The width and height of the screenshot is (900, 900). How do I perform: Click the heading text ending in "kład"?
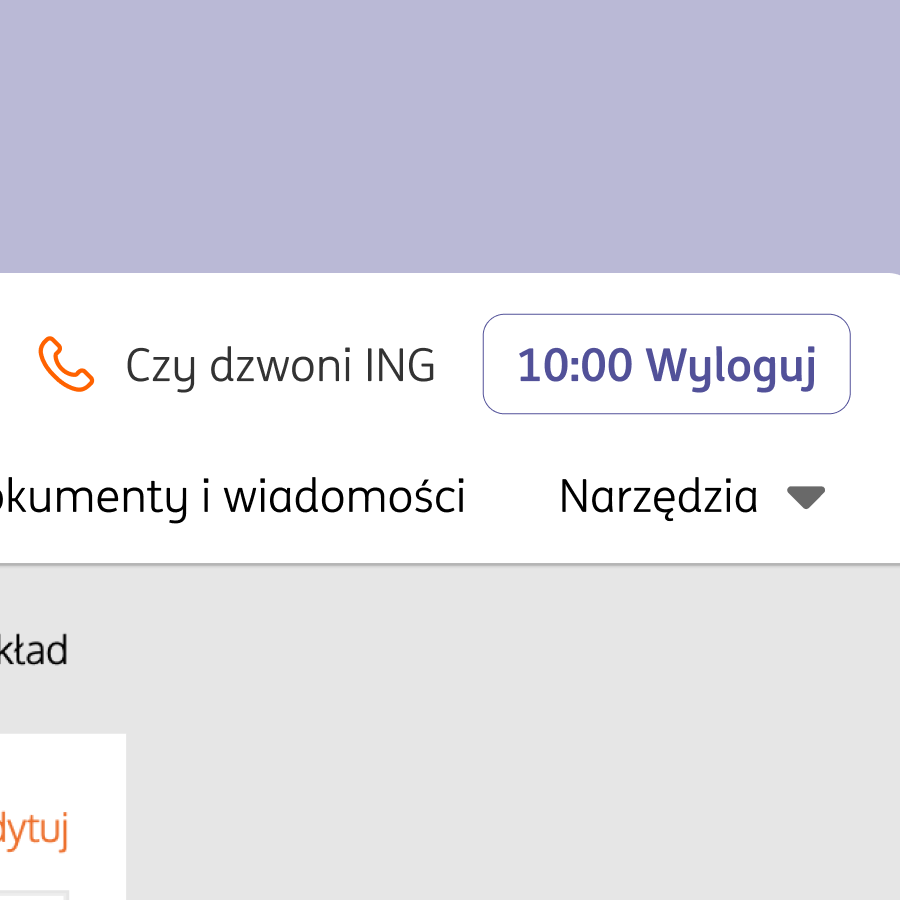34,651
